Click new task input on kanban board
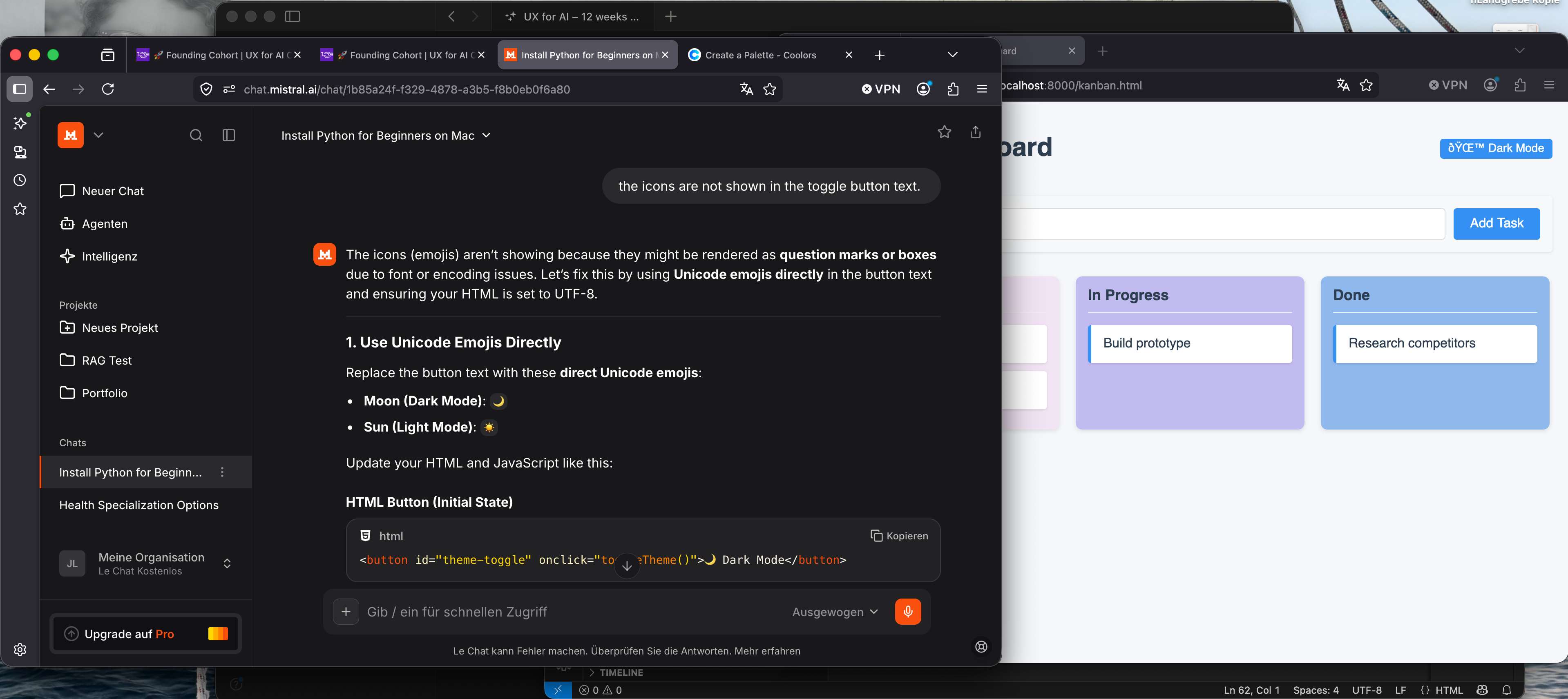 click(x=1224, y=223)
